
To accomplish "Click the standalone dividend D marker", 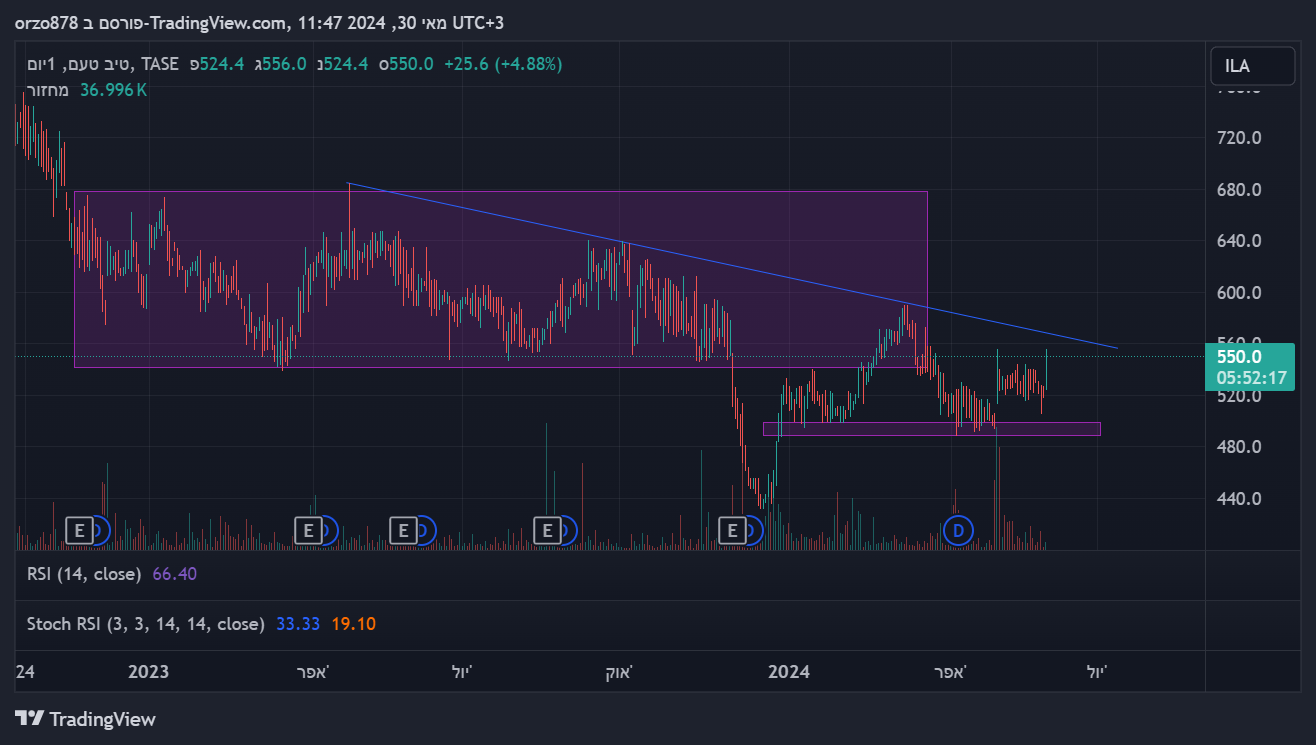I will tap(957, 530).
